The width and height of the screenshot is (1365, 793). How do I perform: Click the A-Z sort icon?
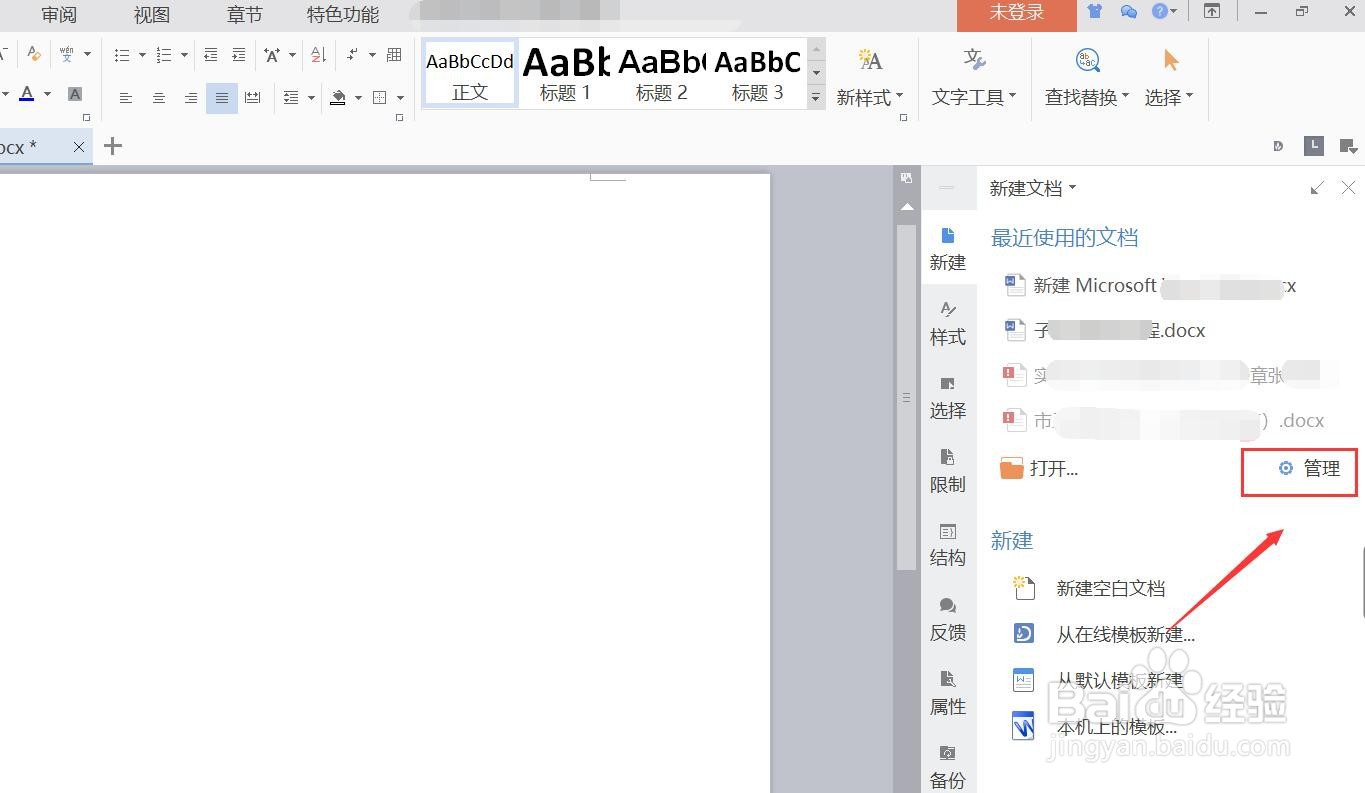(x=318, y=55)
